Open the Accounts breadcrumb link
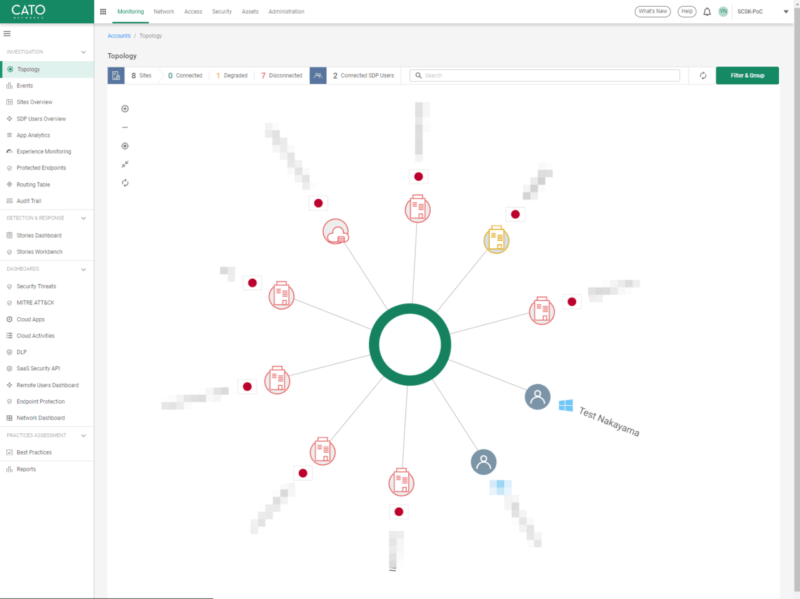 tap(118, 35)
